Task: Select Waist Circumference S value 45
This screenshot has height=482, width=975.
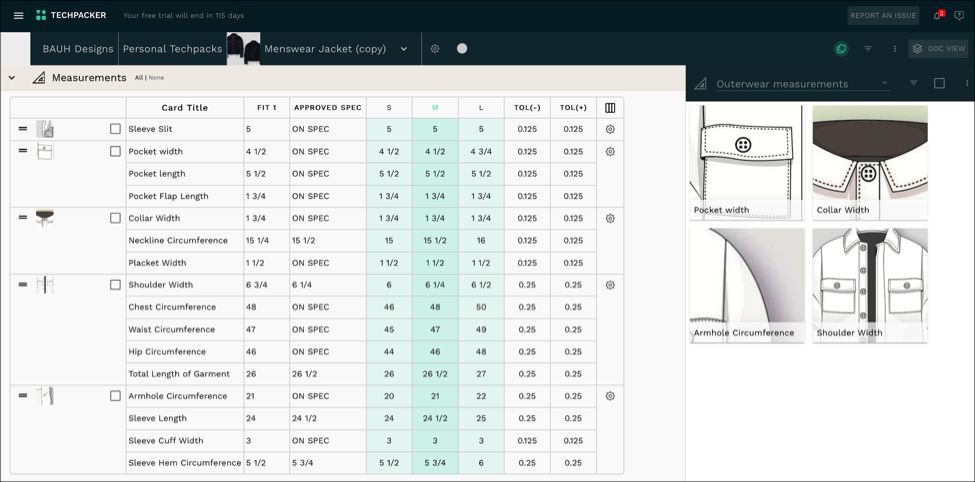Action: coord(389,330)
